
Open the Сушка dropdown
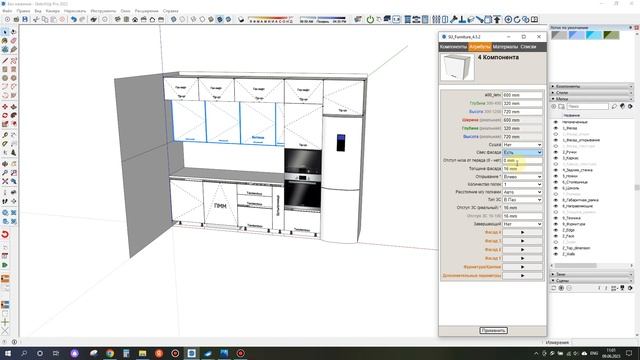pyautogui.click(x=522, y=145)
